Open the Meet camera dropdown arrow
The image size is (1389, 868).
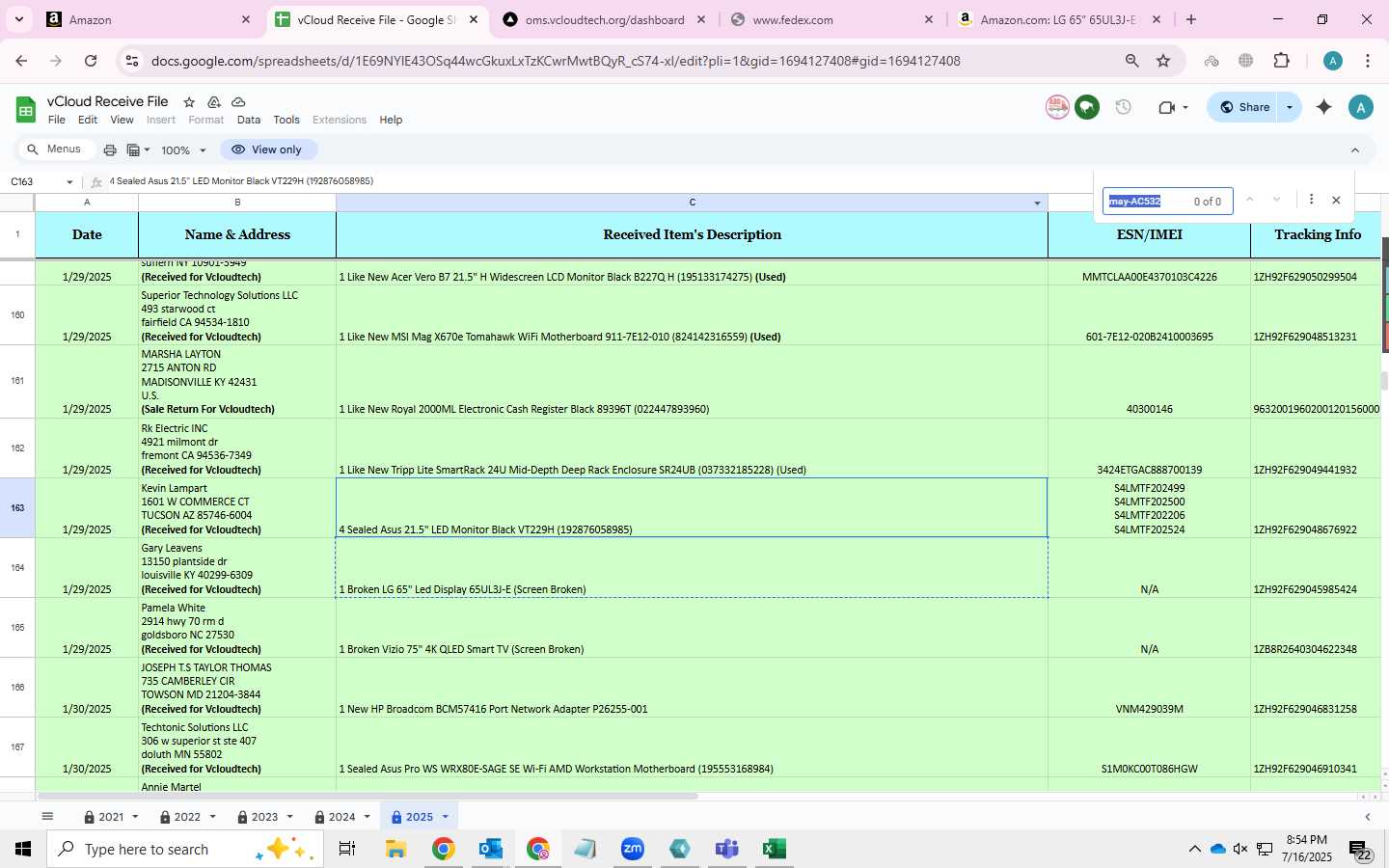(x=1185, y=108)
